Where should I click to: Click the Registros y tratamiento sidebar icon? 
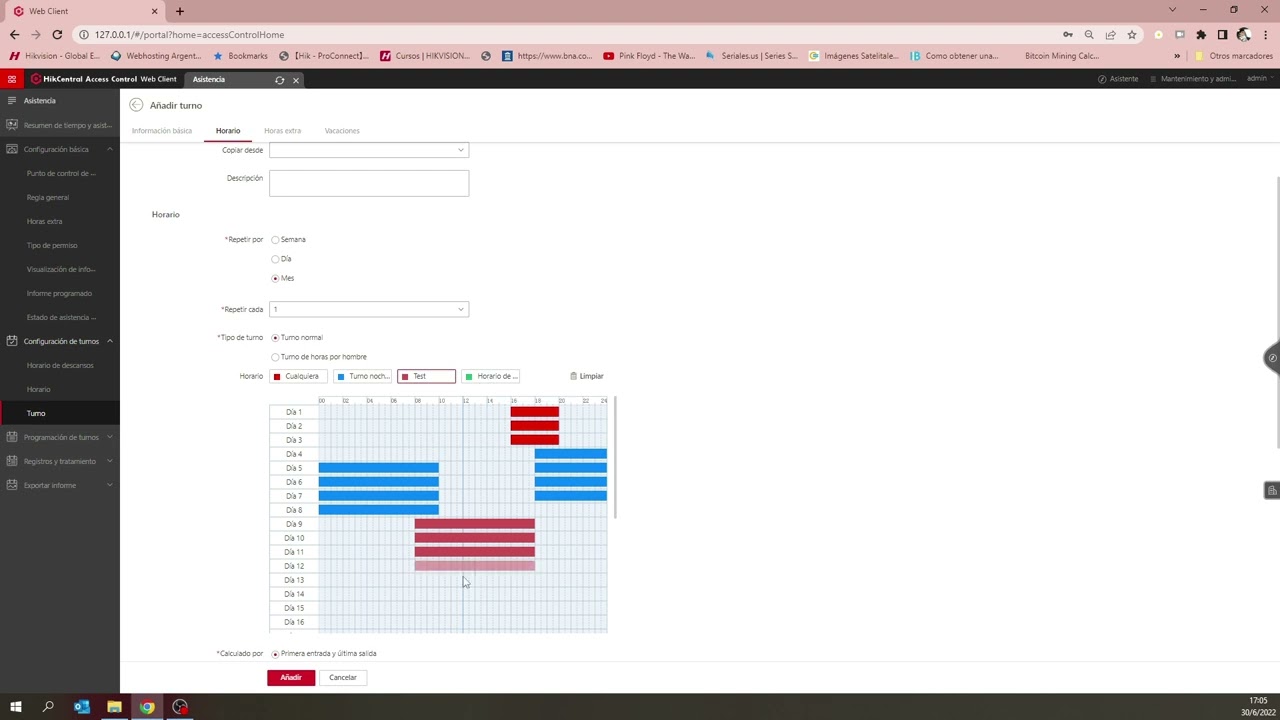pyautogui.click(x=12, y=461)
